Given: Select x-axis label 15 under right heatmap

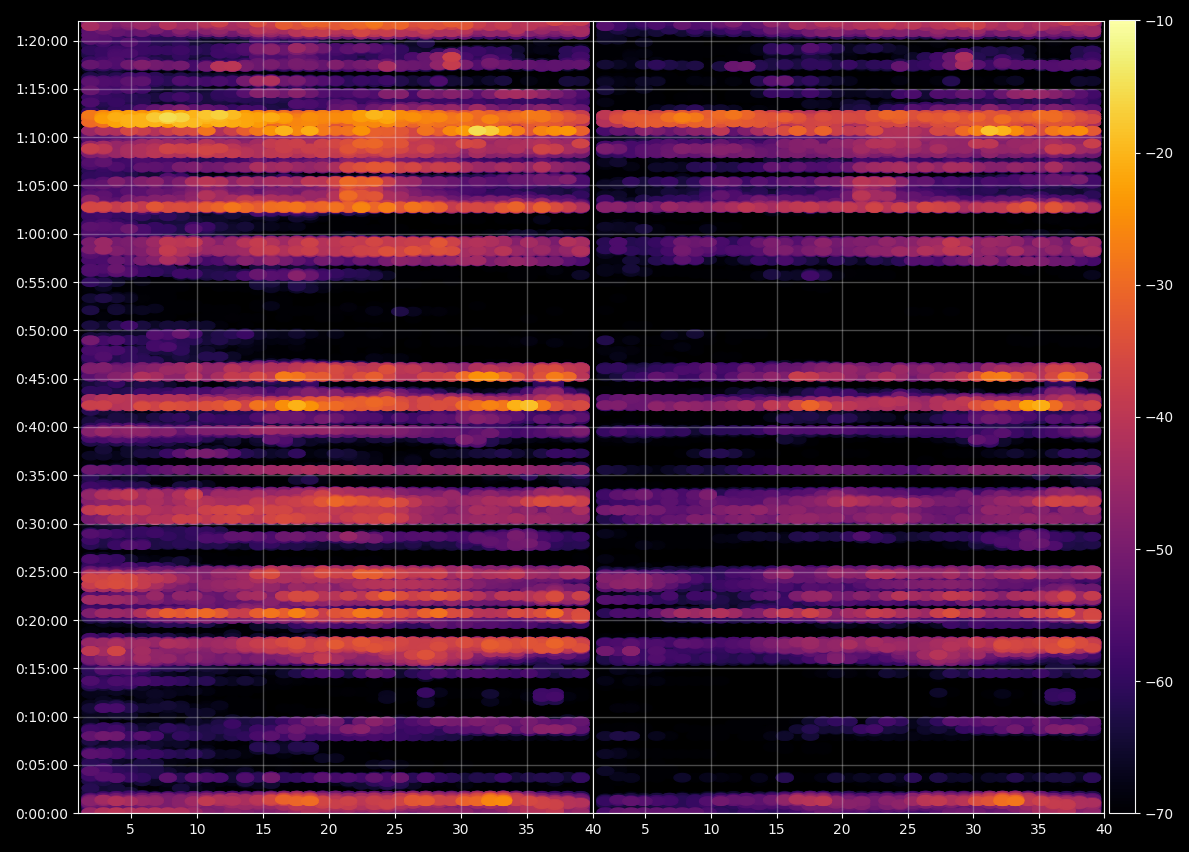Looking at the screenshot, I should coord(776,829).
